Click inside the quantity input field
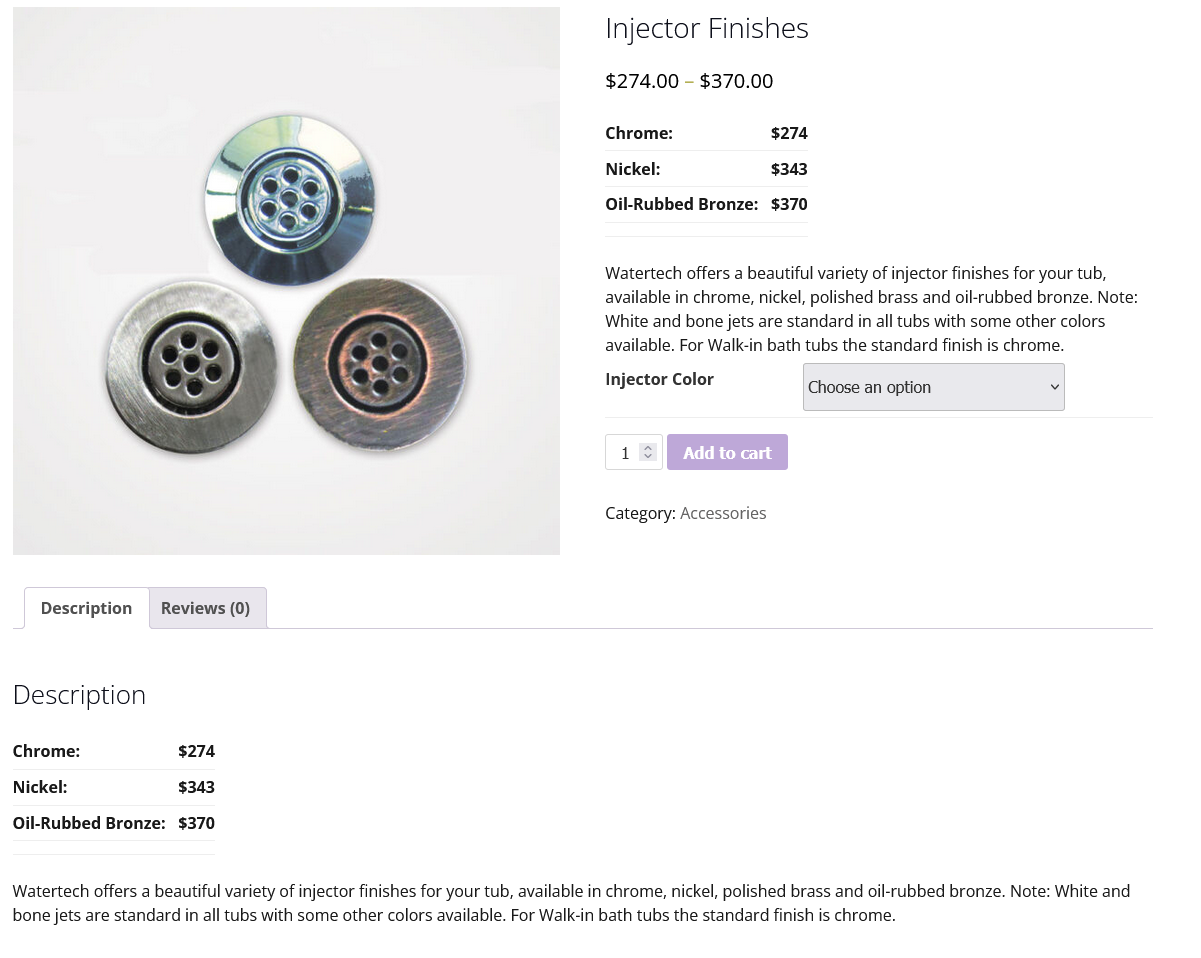 (x=625, y=452)
